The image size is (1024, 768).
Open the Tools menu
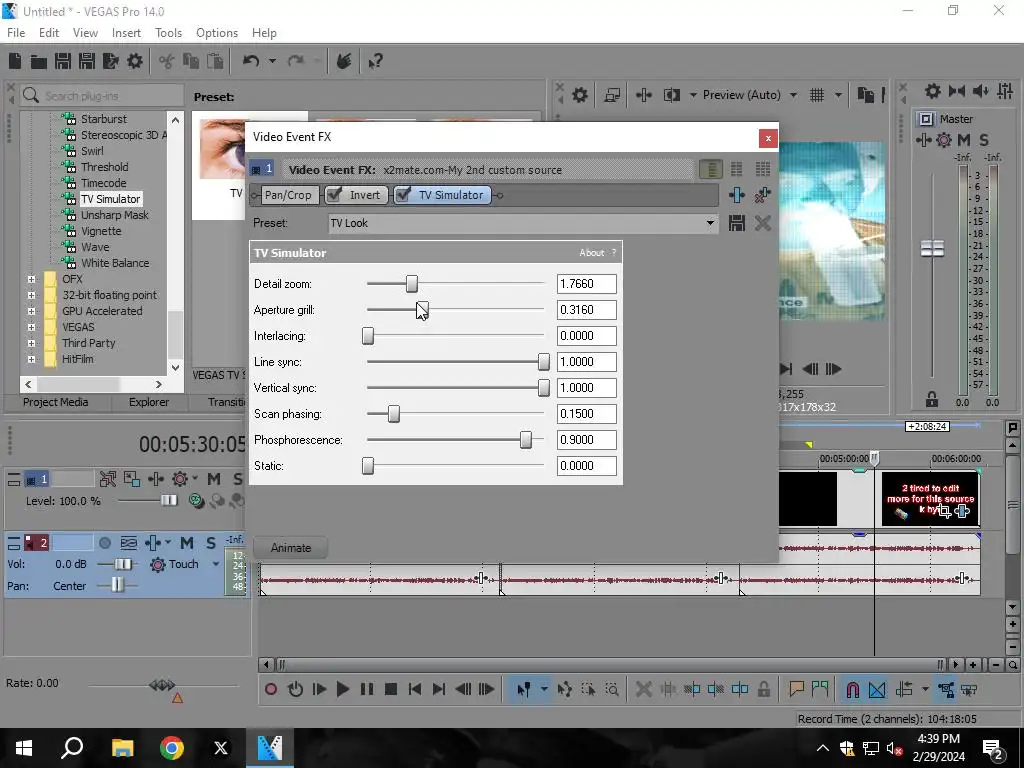[168, 33]
